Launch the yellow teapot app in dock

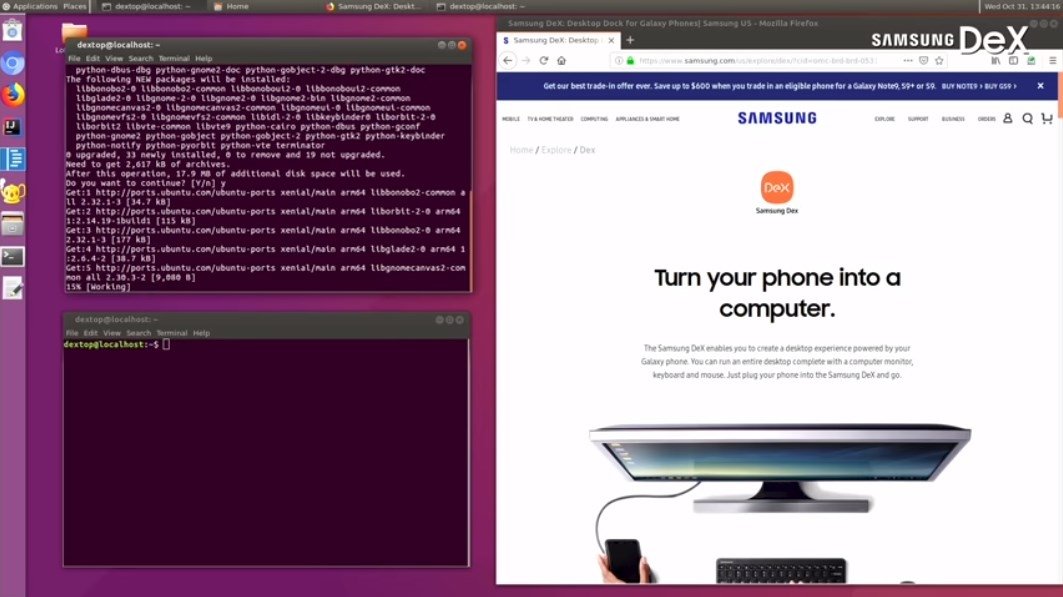pyautogui.click(x=12, y=192)
